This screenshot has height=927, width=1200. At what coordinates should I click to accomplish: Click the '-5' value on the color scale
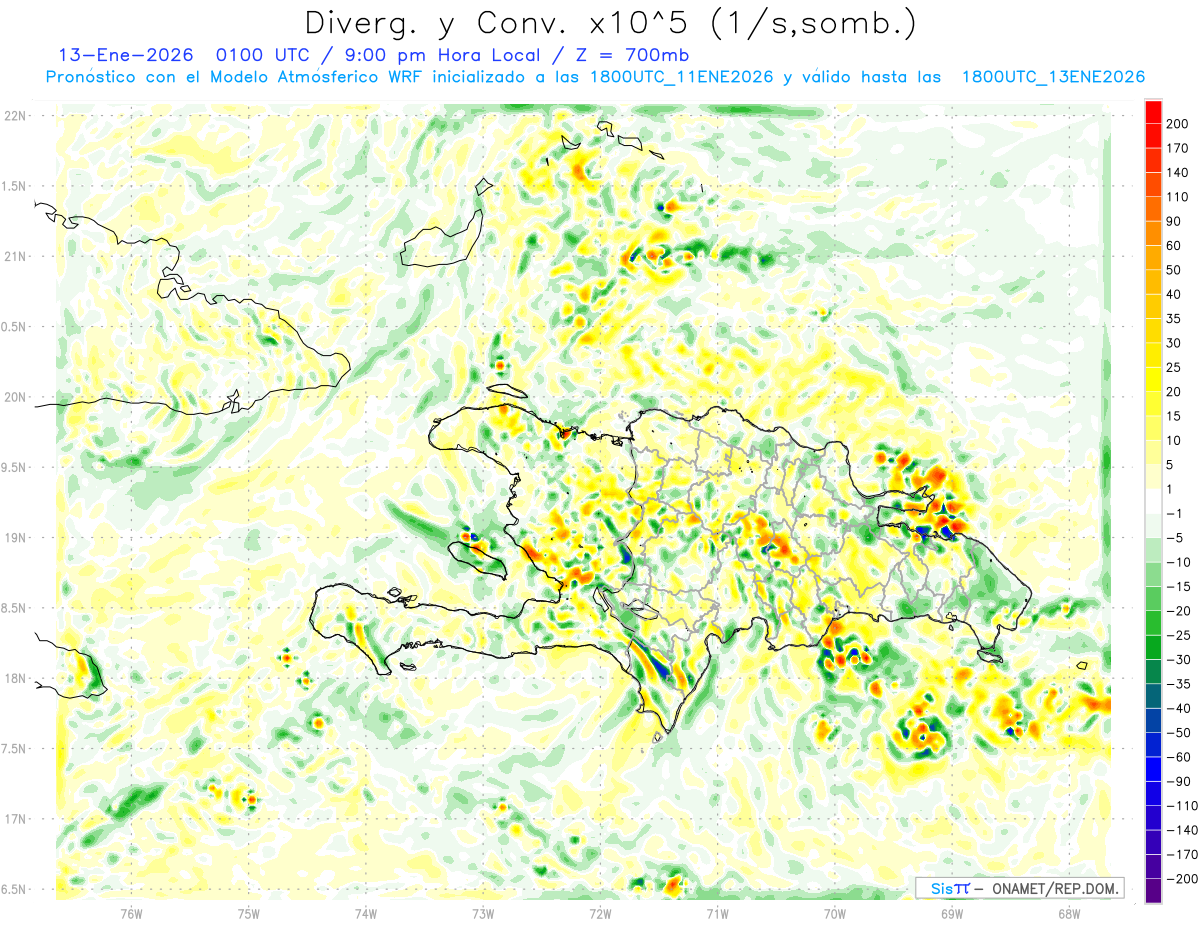[x=1174, y=537]
